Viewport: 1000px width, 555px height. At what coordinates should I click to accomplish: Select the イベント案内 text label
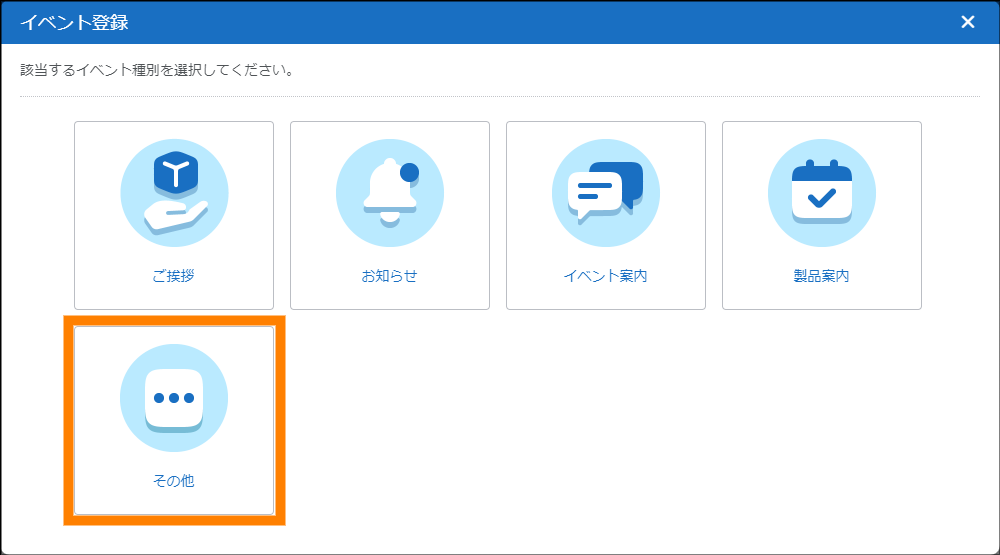click(605, 276)
